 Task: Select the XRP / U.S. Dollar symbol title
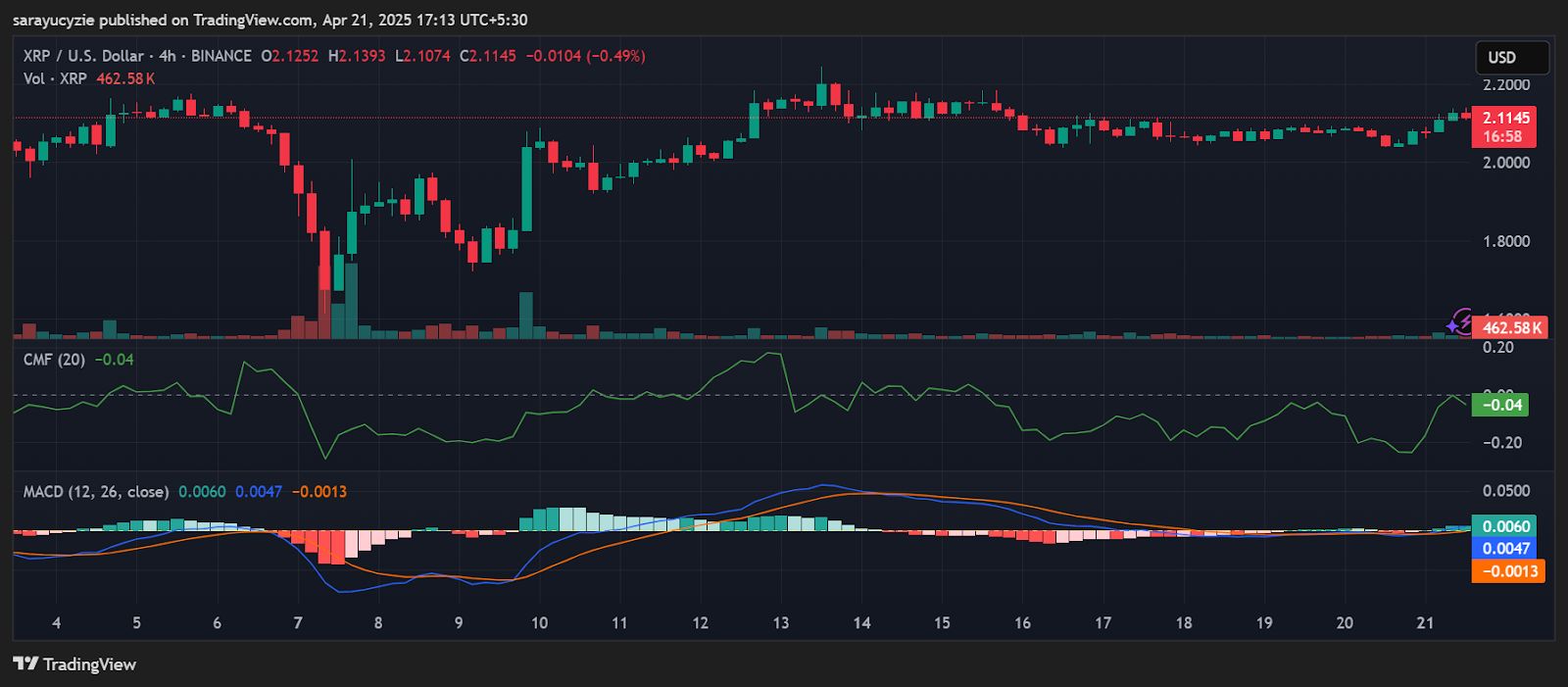click(x=83, y=56)
